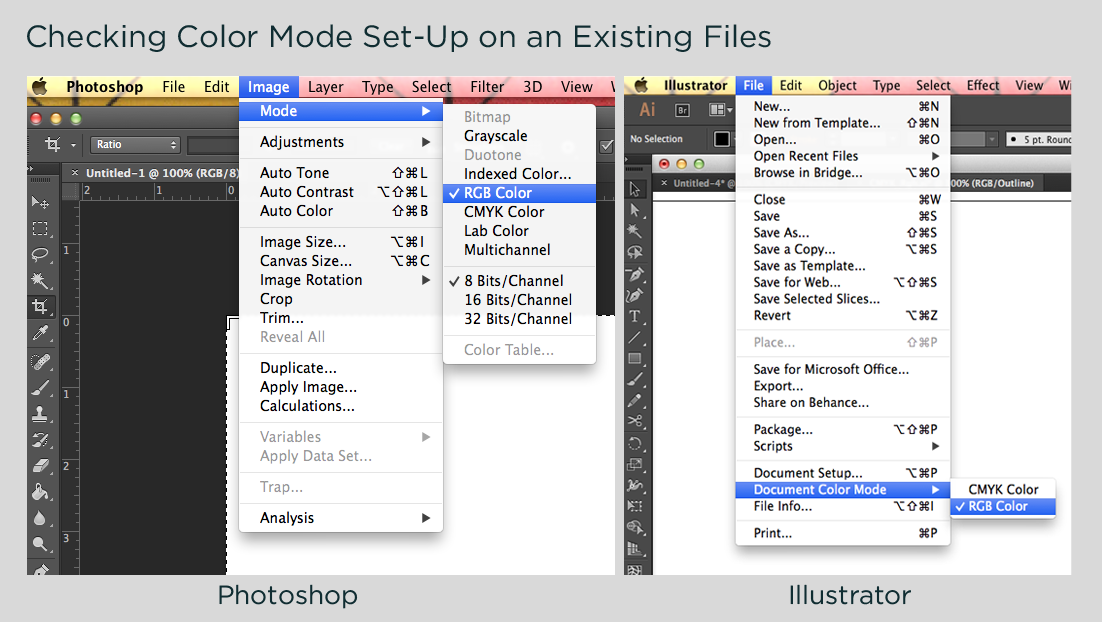This screenshot has height=622, width=1102.
Task: Select Illustrator's Direct Selection tool
Action: coord(635,210)
